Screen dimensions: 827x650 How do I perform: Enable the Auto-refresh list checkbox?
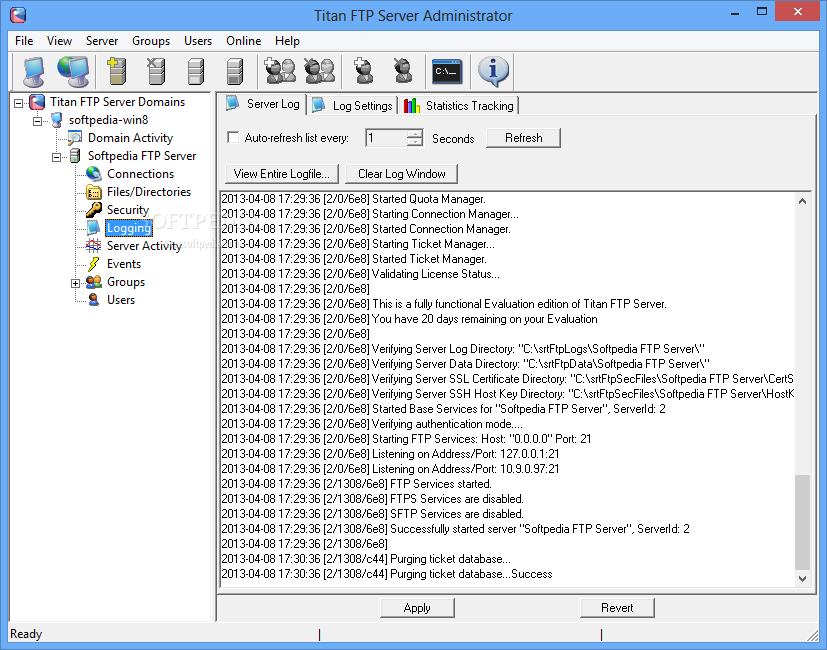coord(233,138)
